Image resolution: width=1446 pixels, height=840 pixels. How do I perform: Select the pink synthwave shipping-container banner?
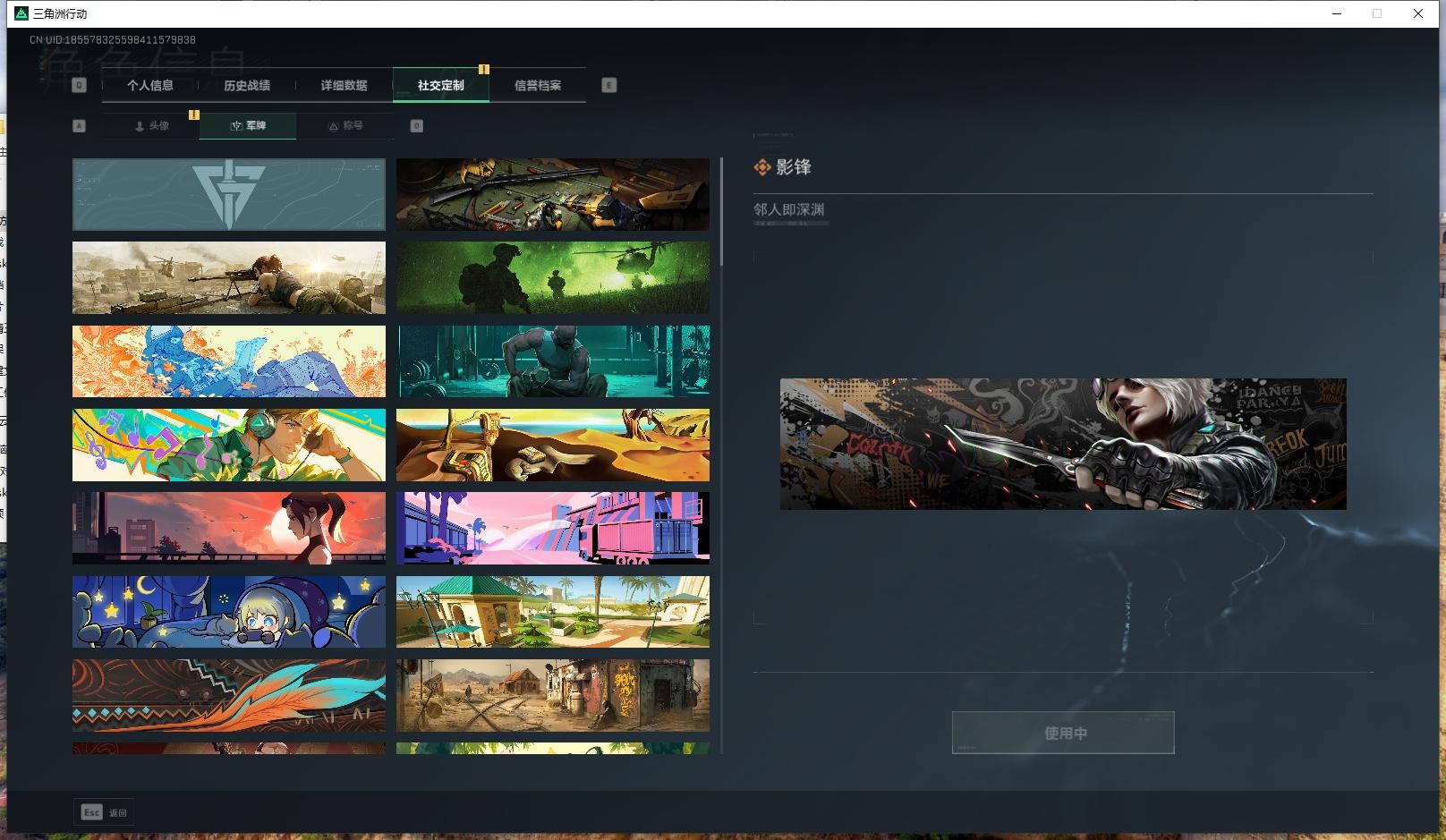(552, 528)
